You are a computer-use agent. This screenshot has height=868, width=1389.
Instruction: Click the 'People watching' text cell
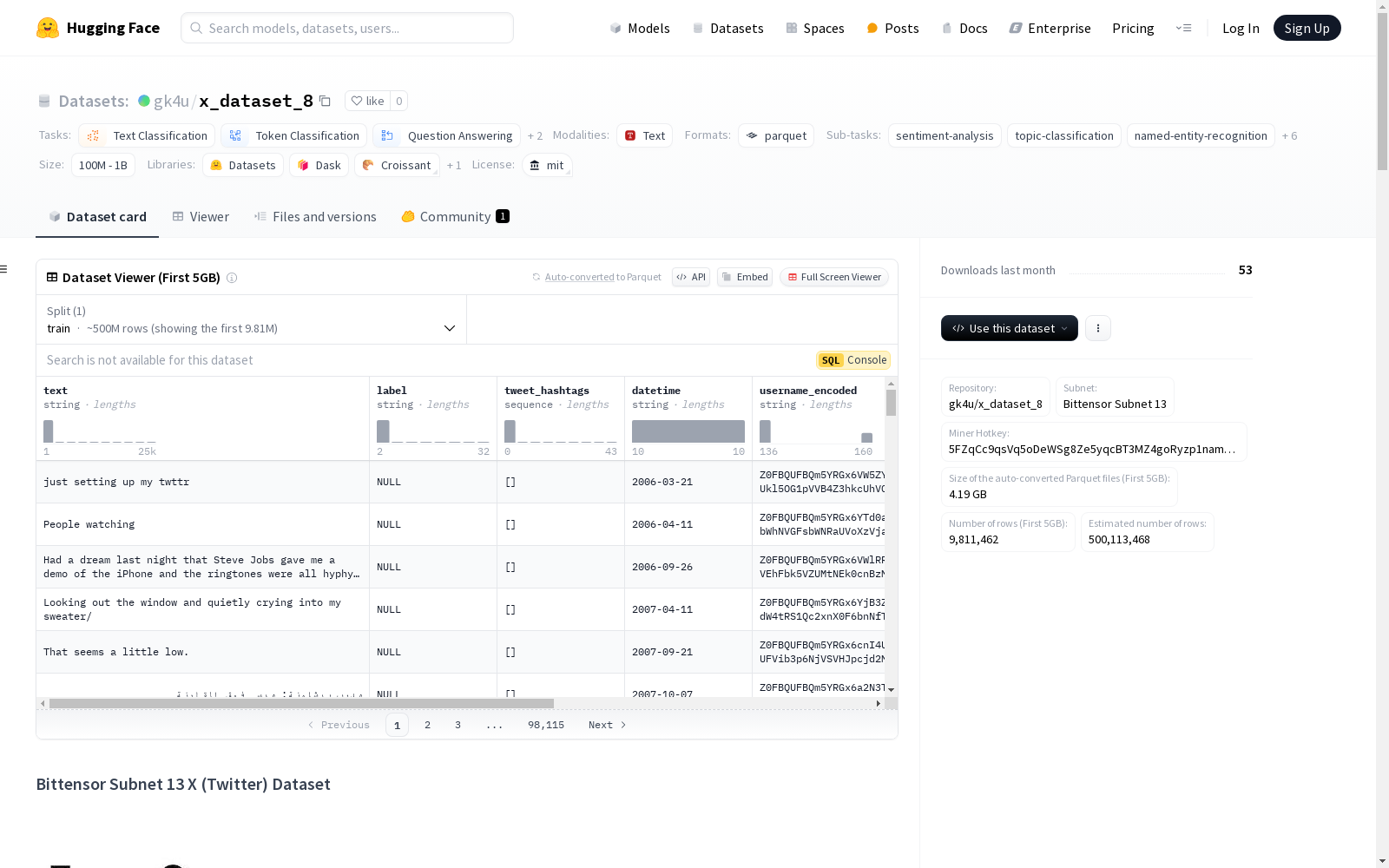(x=203, y=524)
